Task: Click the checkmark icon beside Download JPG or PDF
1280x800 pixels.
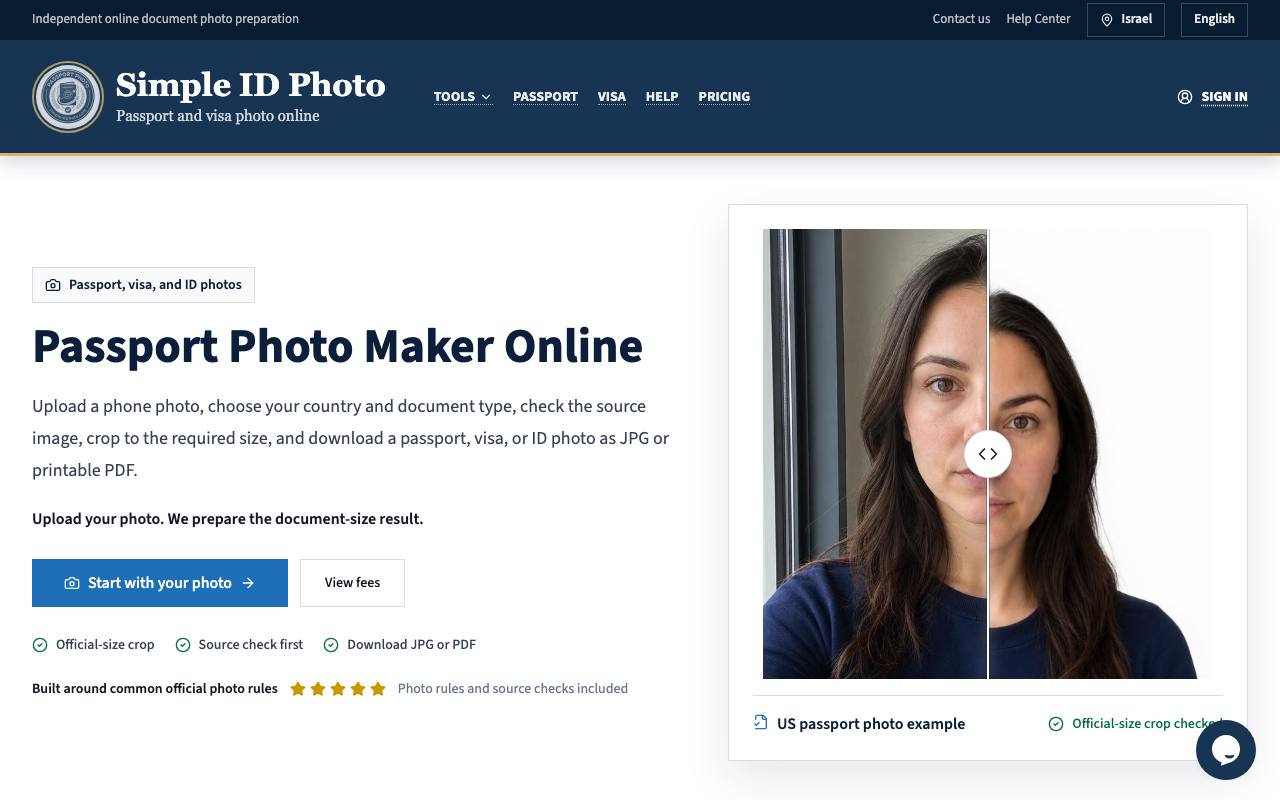Action: point(331,645)
